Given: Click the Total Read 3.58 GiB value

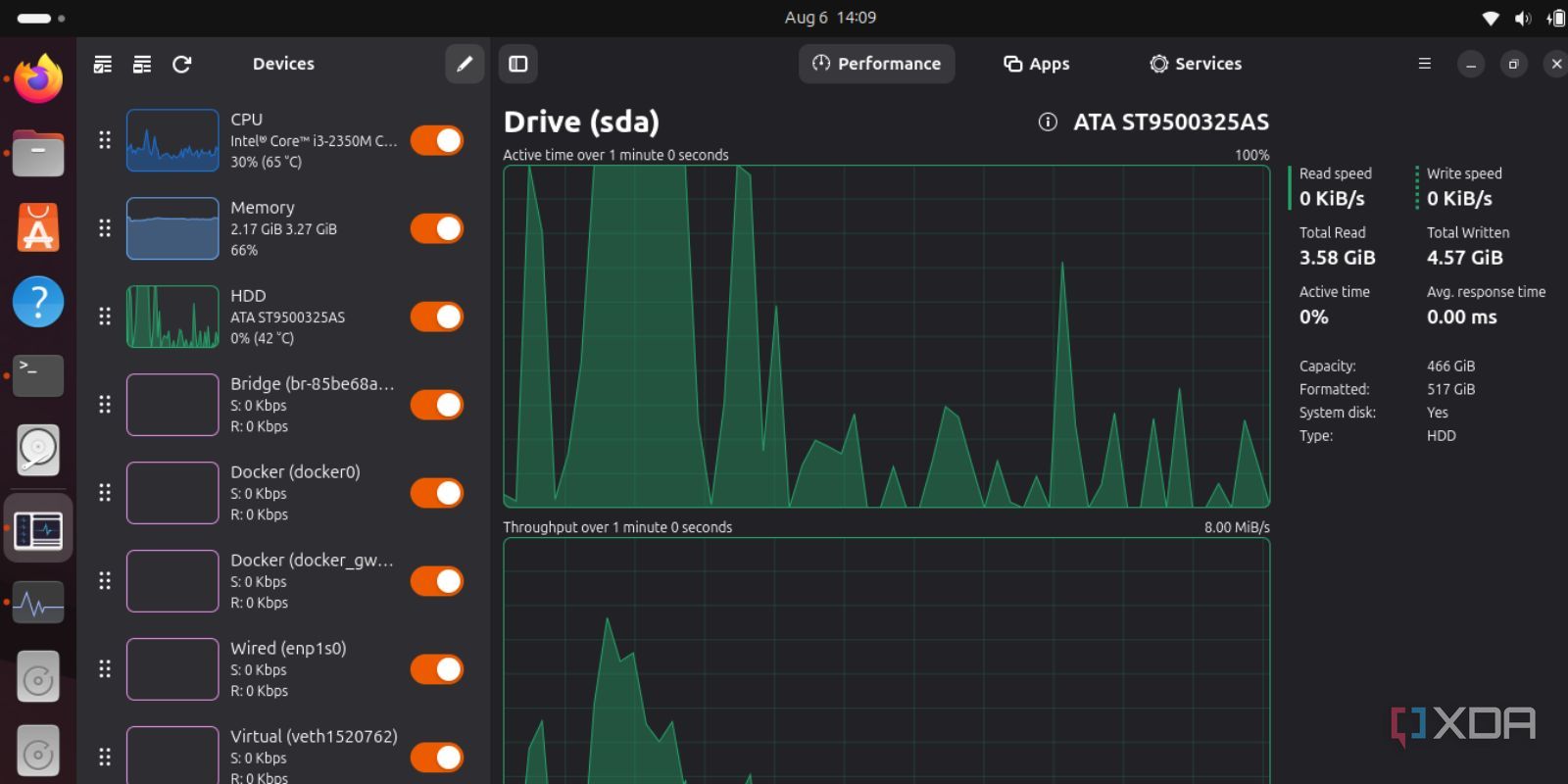Looking at the screenshot, I should (x=1337, y=258).
